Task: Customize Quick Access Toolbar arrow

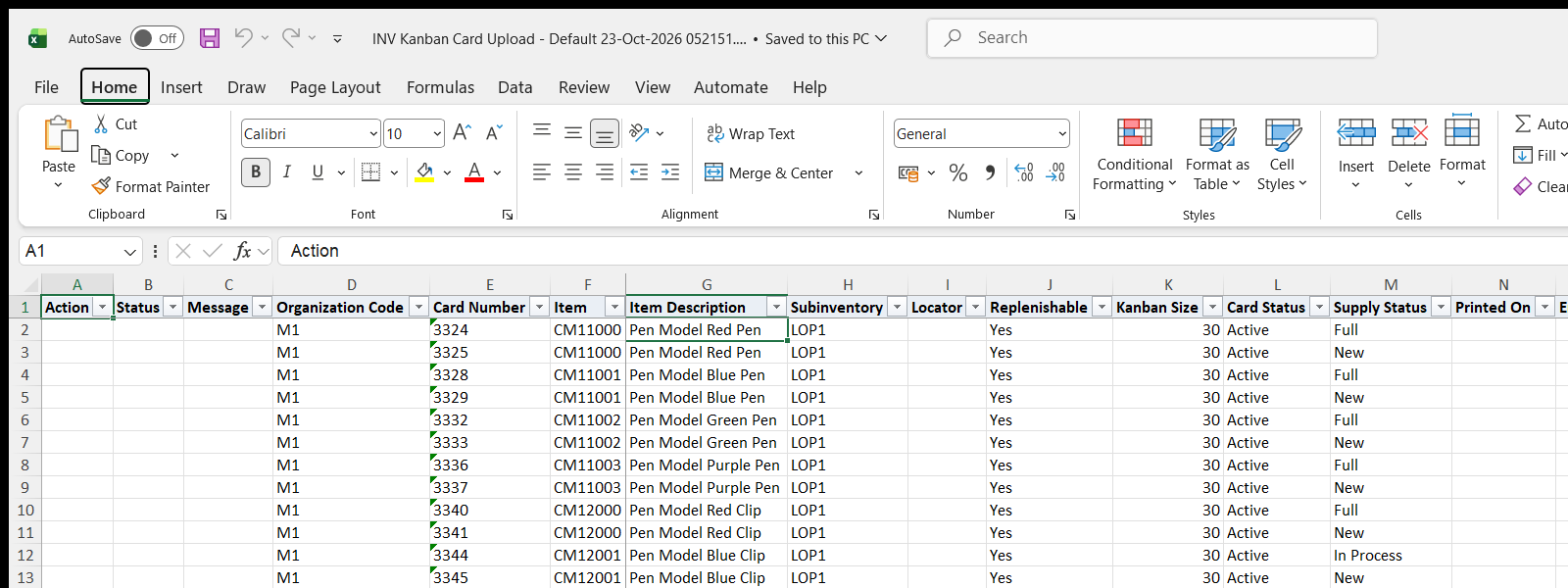Action: (x=337, y=39)
